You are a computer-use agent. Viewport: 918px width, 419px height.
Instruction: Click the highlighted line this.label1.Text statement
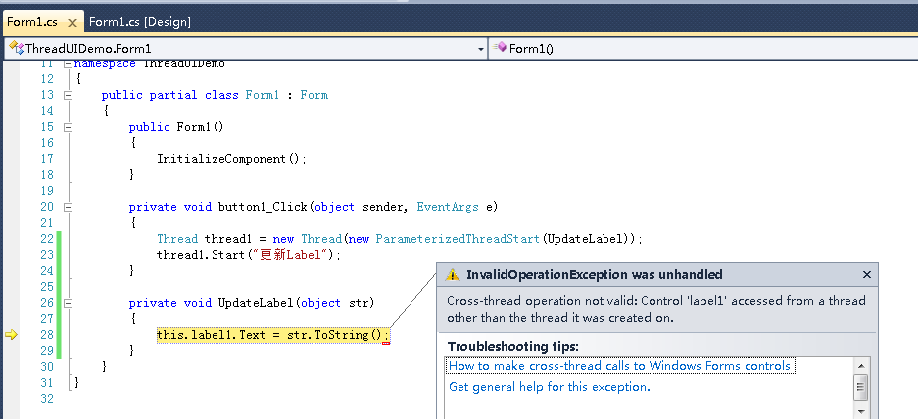(273, 335)
